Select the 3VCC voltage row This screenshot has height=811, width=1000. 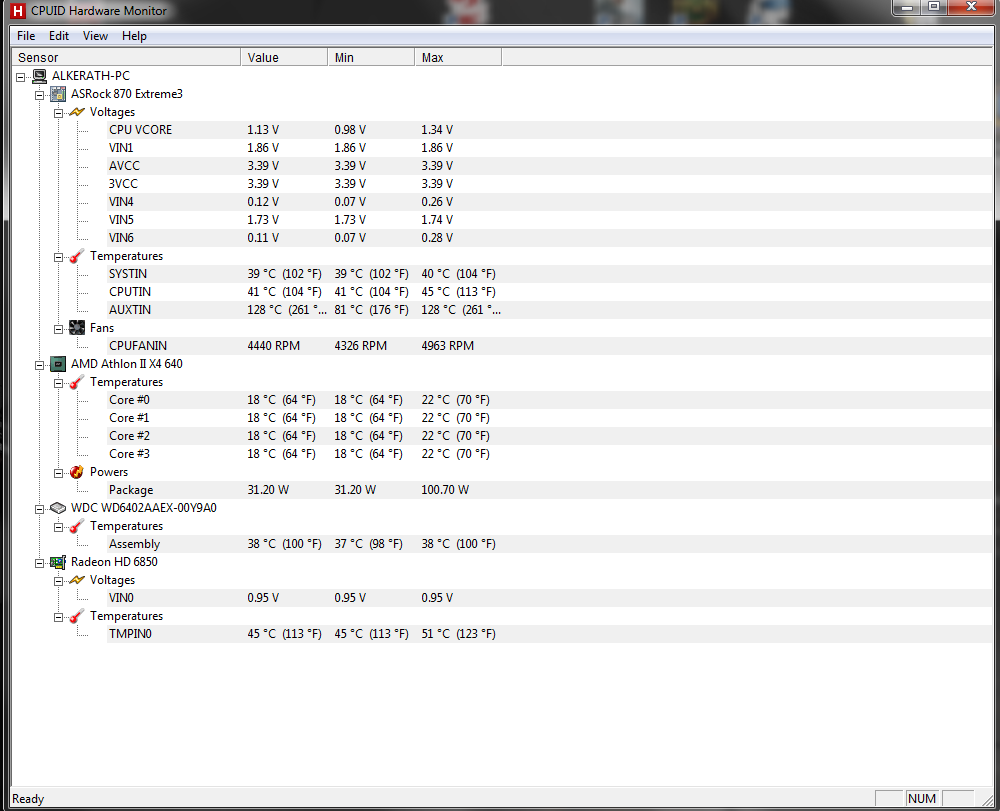[550, 184]
